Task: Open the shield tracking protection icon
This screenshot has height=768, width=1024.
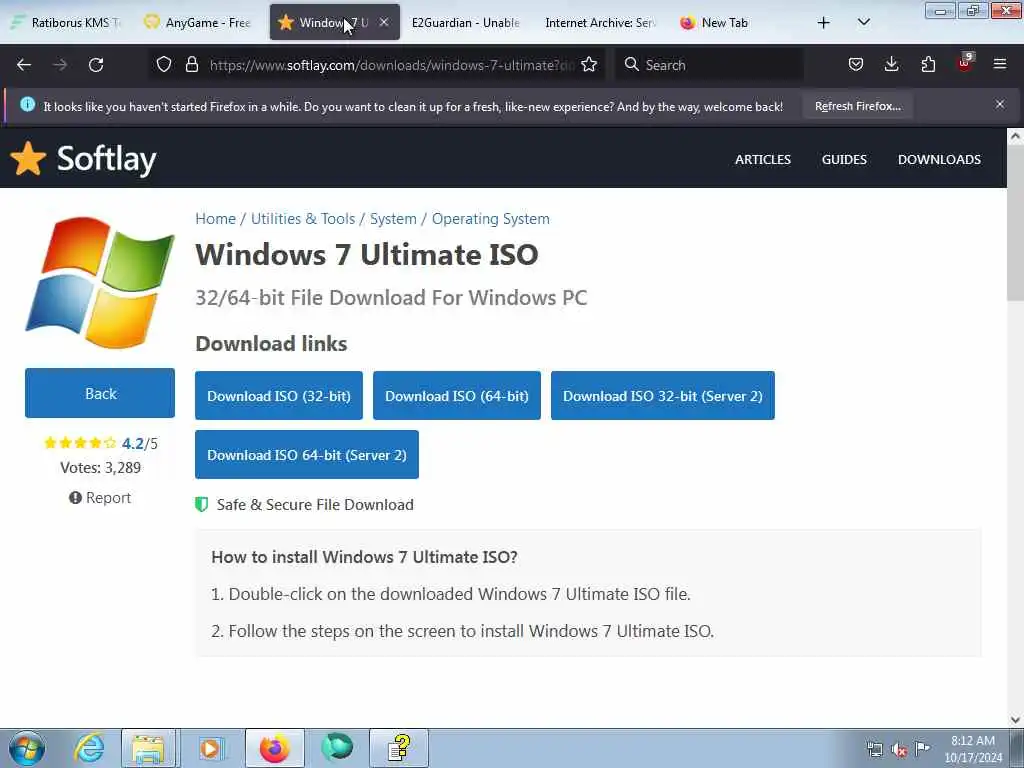Action: click(164, 64)
